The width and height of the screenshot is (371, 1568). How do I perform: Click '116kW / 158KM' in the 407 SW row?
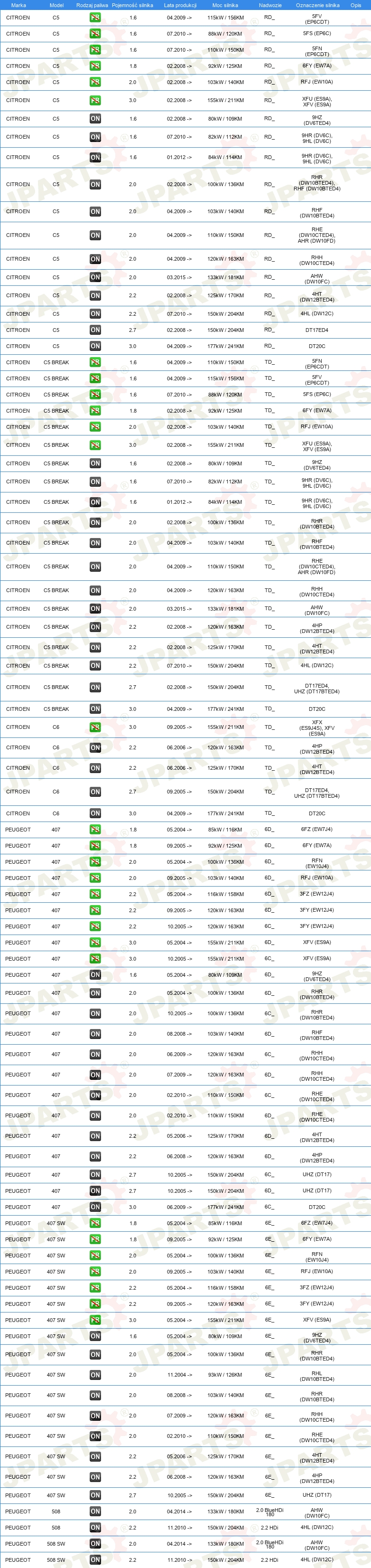226,1288
